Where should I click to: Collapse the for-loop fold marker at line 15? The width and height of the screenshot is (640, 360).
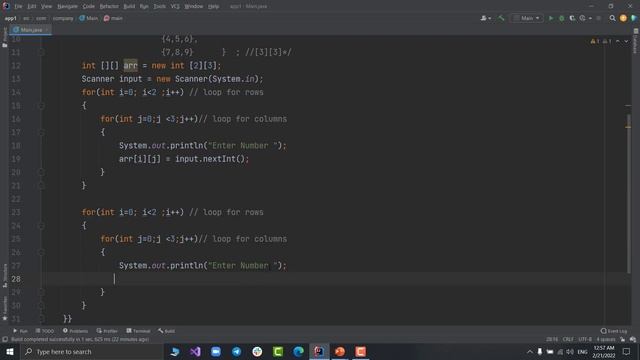[41, 106]
